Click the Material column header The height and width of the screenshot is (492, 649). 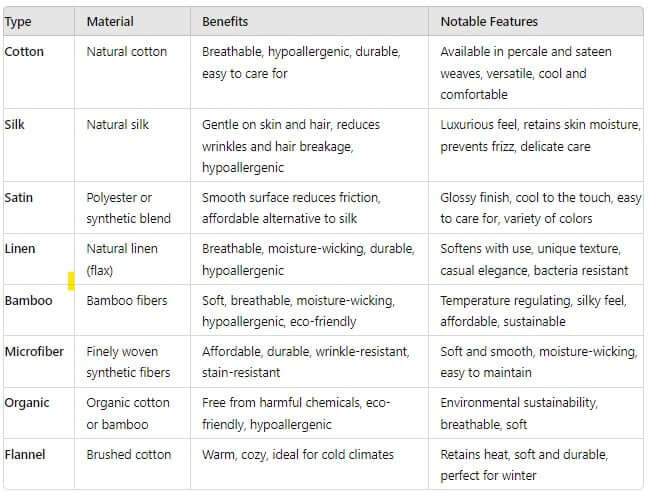click(x=110, y=21)
